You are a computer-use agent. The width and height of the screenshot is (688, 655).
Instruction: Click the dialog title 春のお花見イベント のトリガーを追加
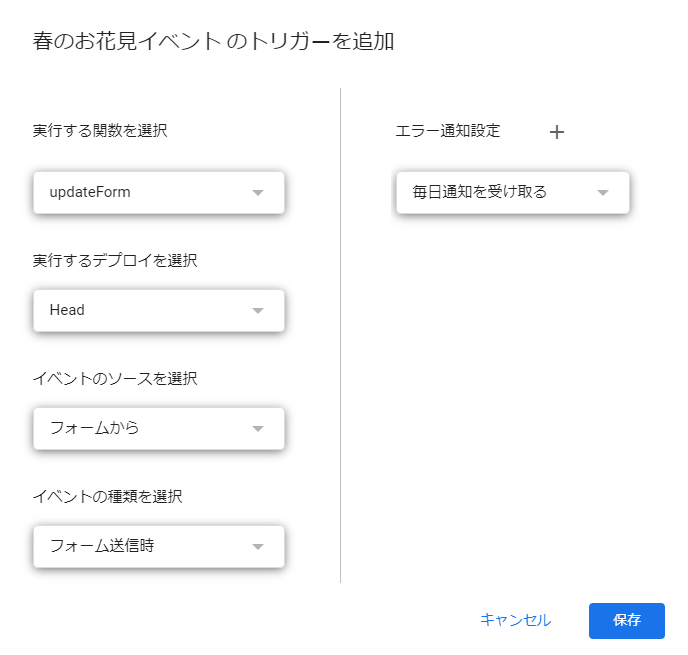[x=213, y=41]
